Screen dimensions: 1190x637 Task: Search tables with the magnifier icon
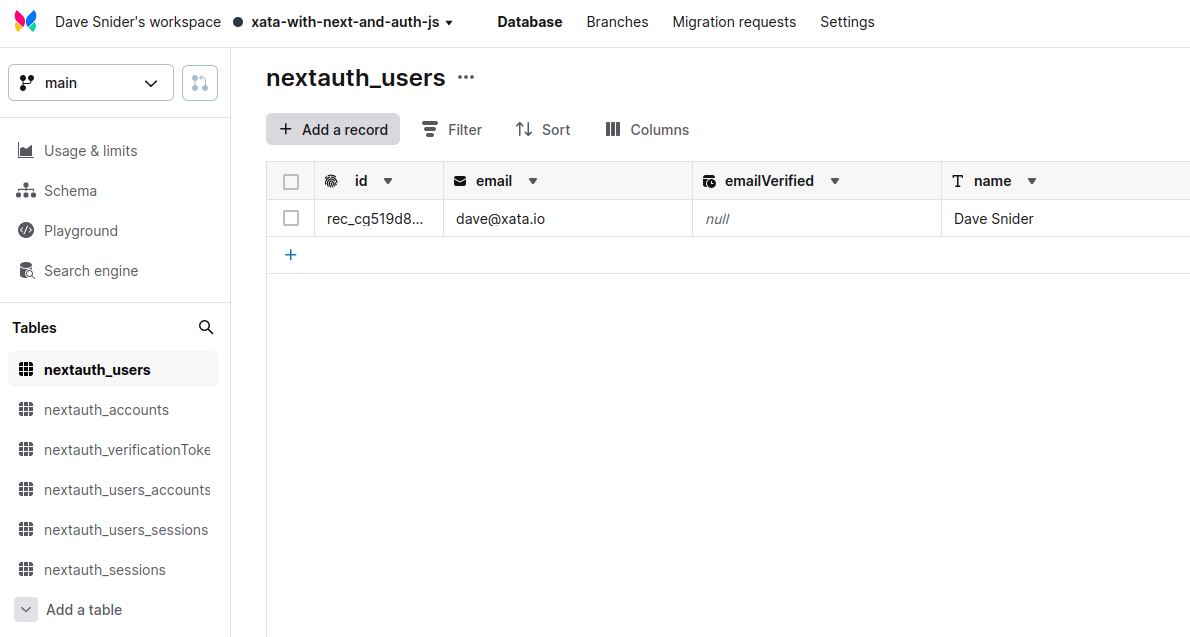click(x=206, y=327)
